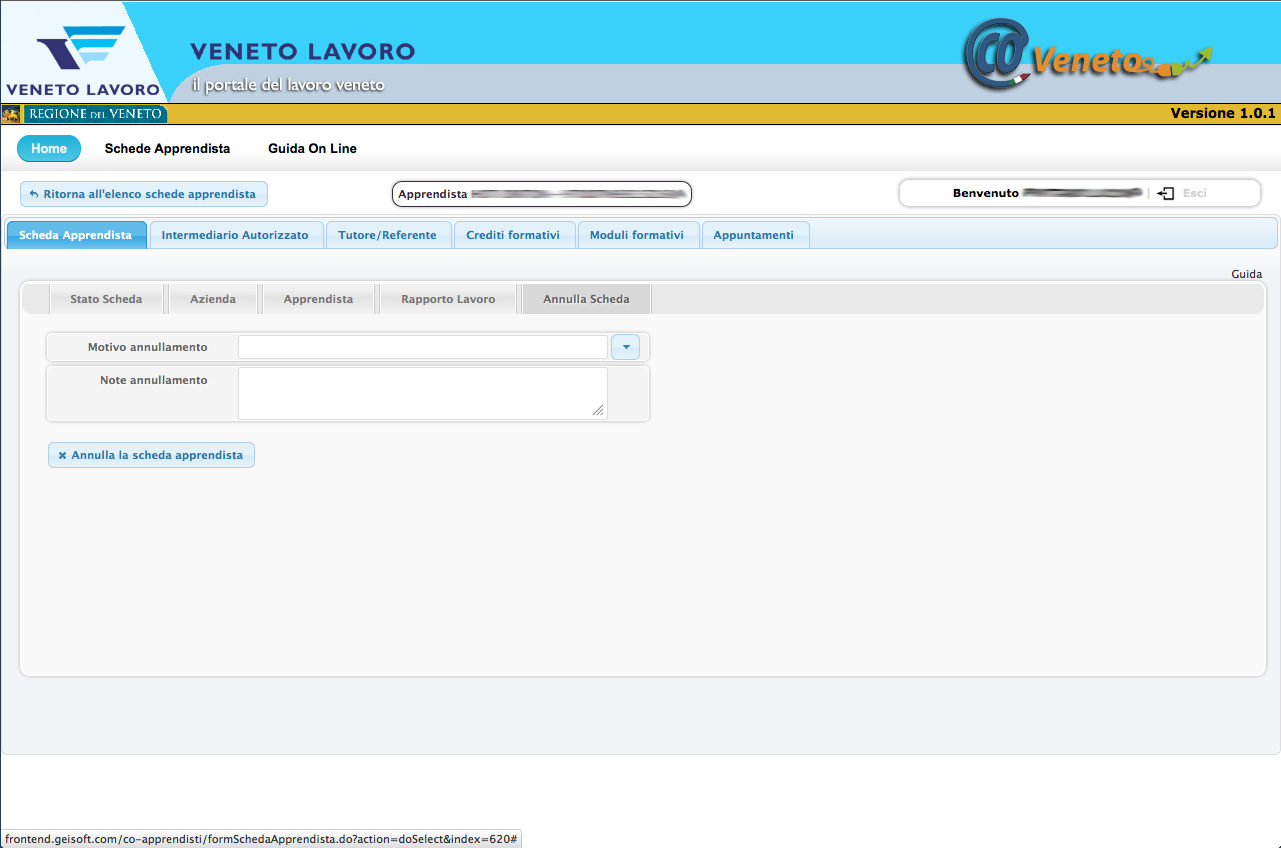Open the Schede Apprendista menu
This screenshot has width=1281, height=848.
tap(167, 149)
